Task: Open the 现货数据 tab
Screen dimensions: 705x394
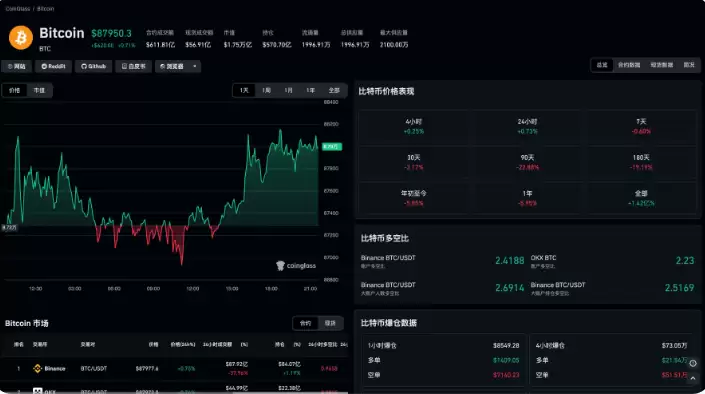Action: (x=662, y=65)
